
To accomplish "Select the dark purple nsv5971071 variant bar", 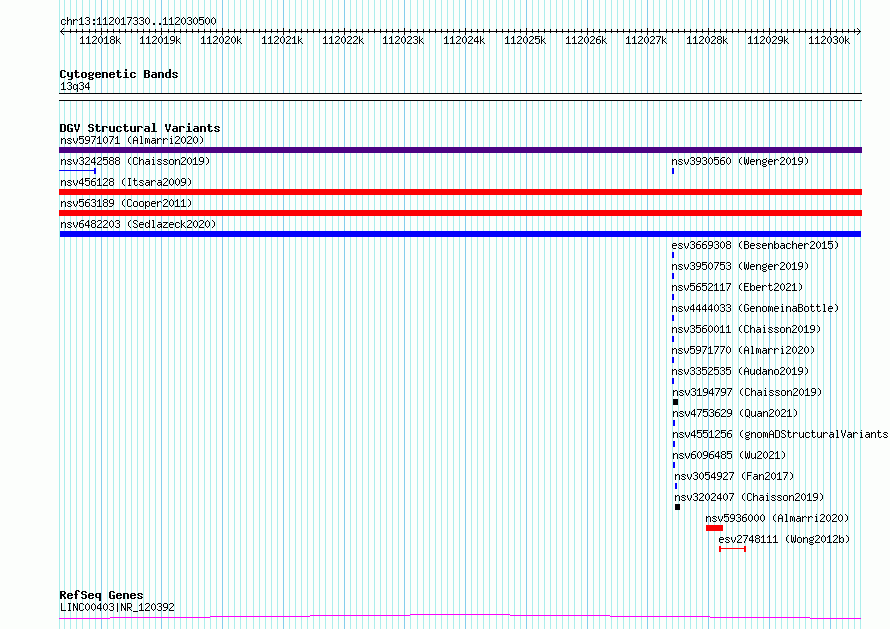I will tap(460, 150).
